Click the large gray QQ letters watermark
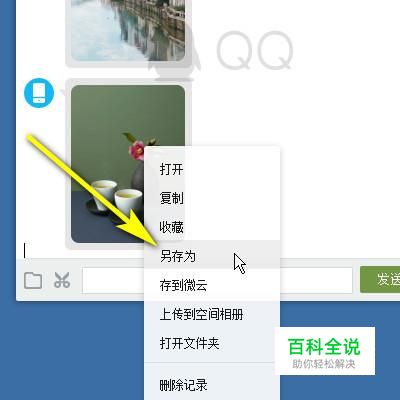The image size is (400, 400). pyautogui.click(x=255, y=50)
